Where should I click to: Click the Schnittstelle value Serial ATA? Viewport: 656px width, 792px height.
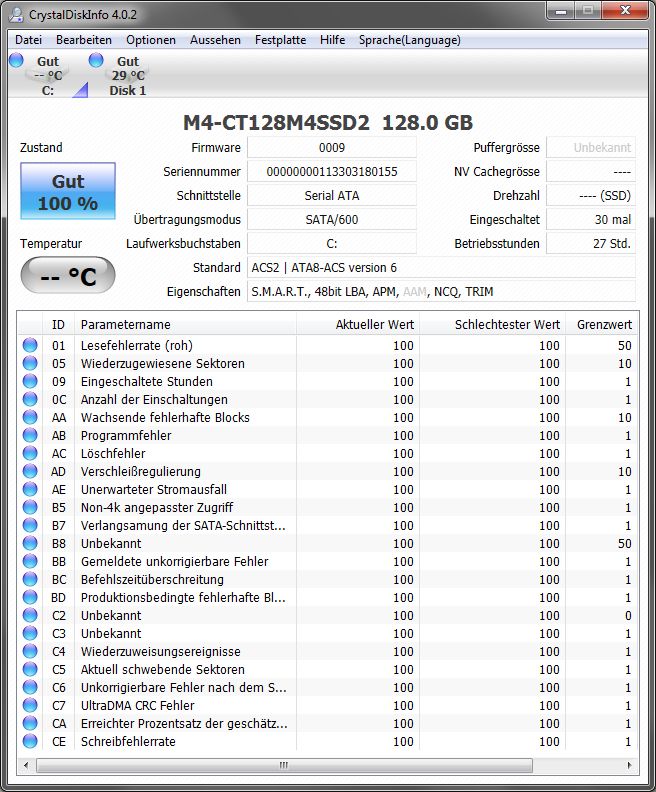click(332, 195)
